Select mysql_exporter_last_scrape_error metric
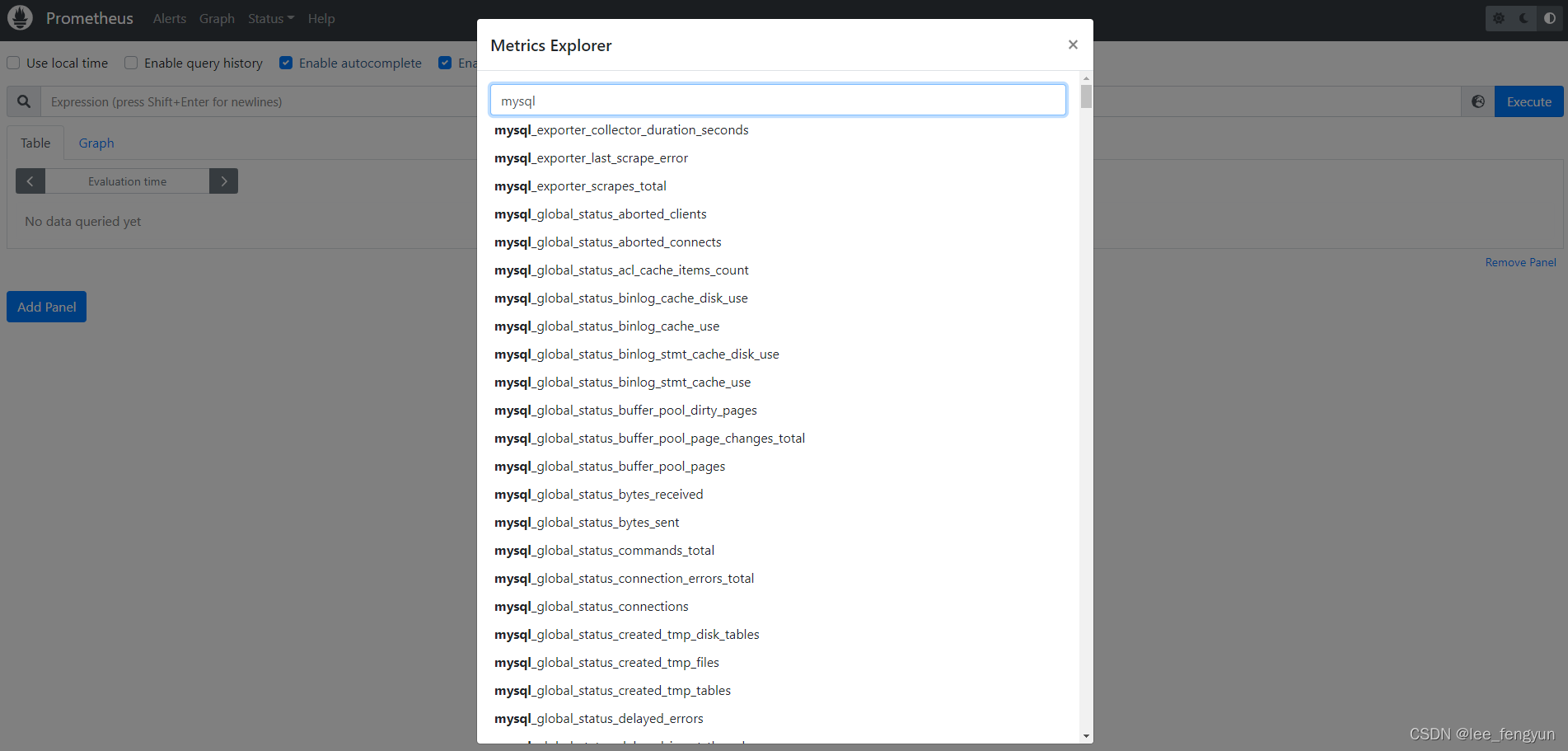The width and height of the screenshot is (1568, 751). click(x=591, y=158)
